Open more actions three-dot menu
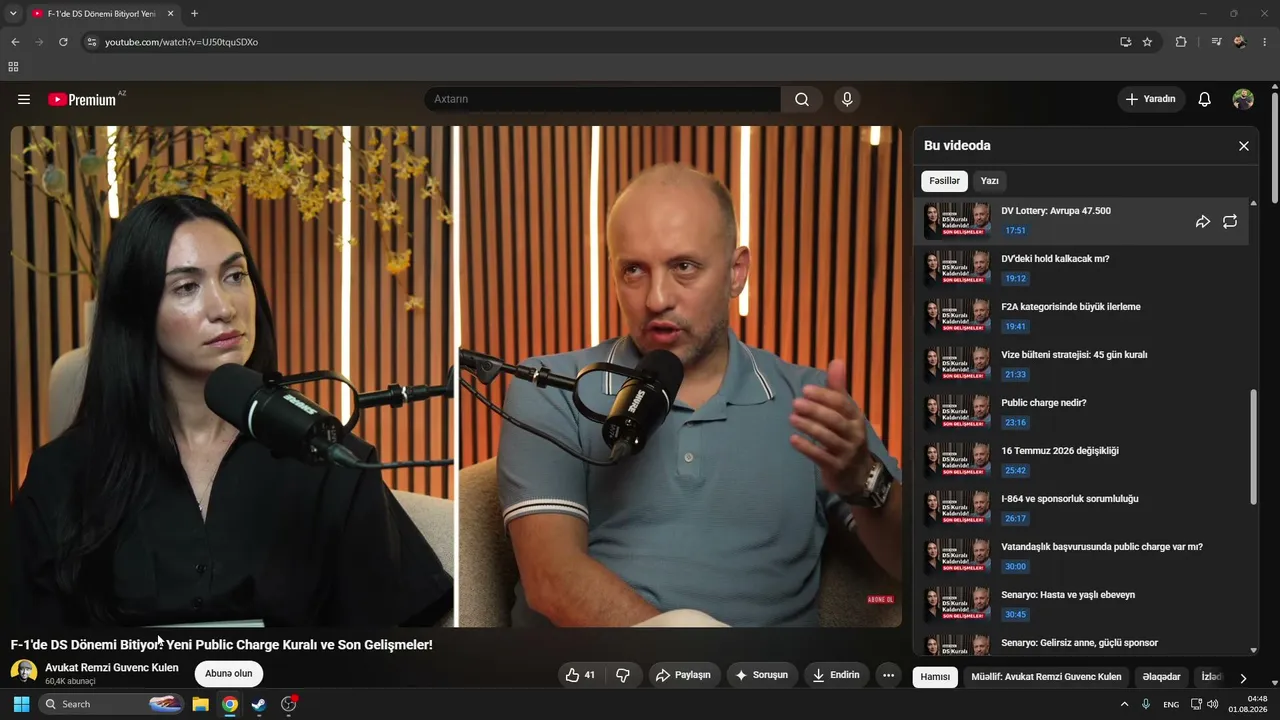The image size is (1280, 720). click(x=888, y=675)
